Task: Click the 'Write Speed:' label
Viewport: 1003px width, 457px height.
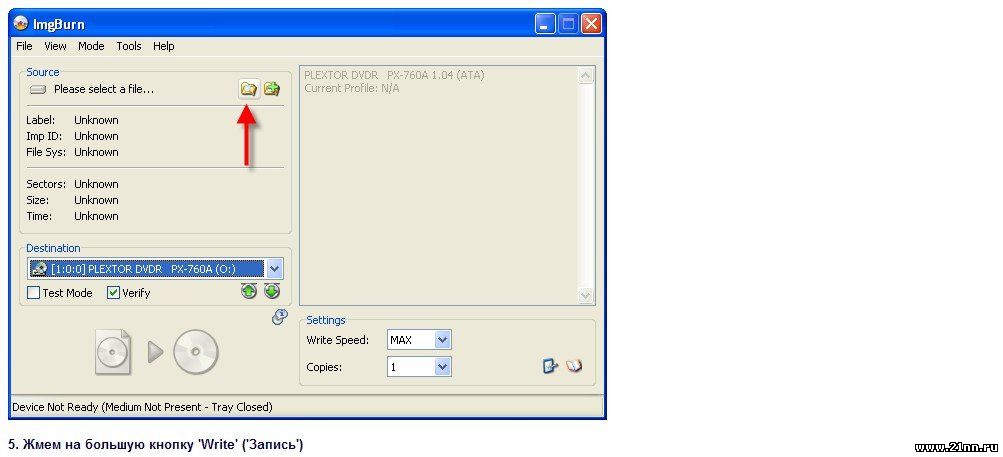Action: (338, 340)
